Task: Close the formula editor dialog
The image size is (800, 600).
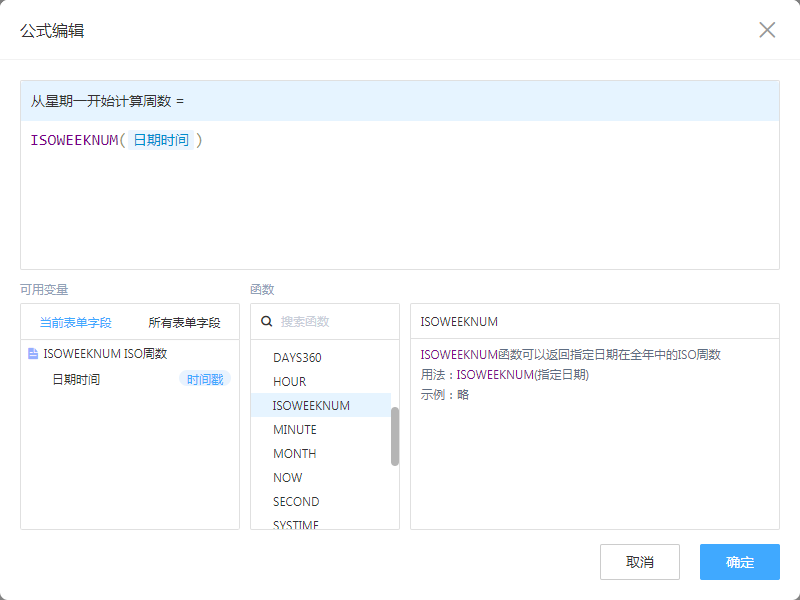Action: pyautogui.click(x=767, y=30)
